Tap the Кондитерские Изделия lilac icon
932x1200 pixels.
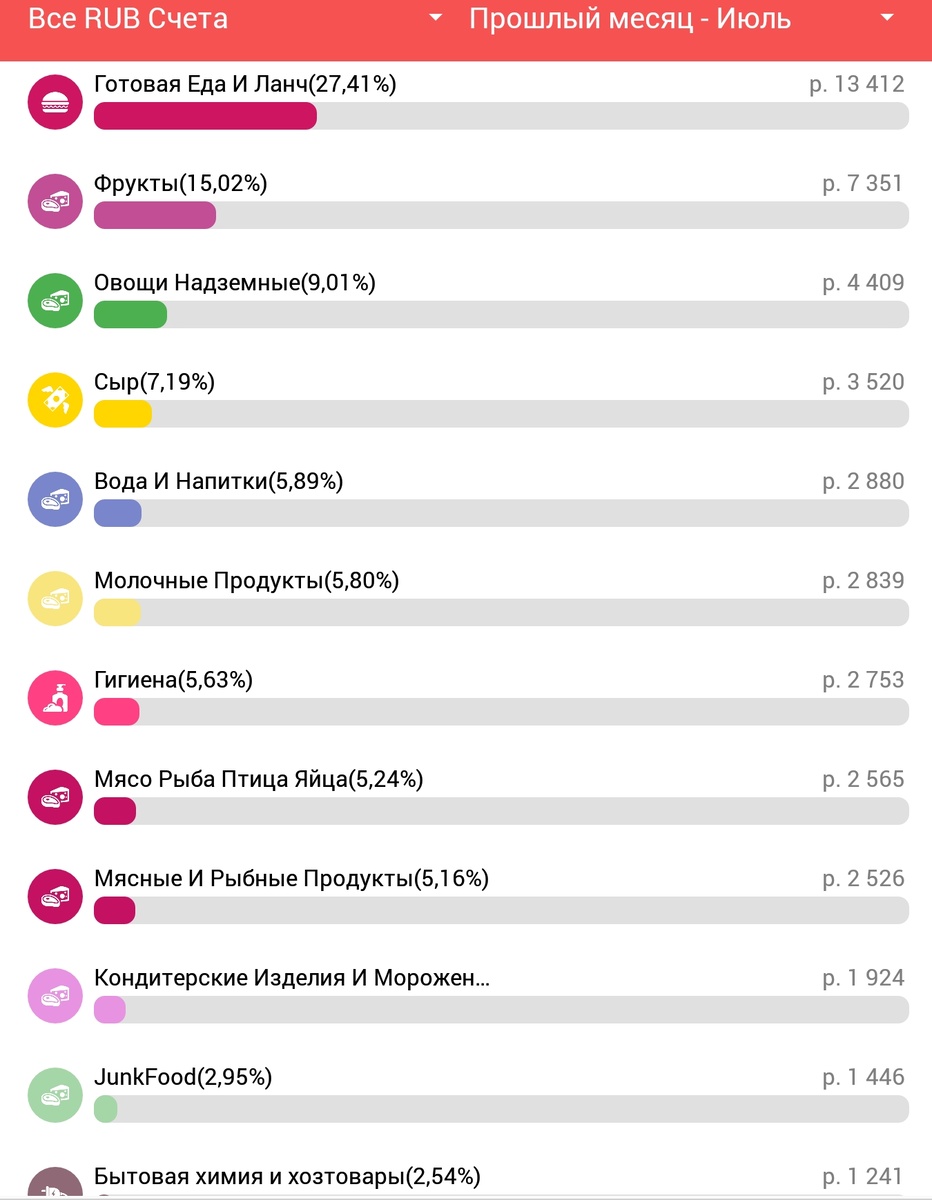(x=54, y=996)
